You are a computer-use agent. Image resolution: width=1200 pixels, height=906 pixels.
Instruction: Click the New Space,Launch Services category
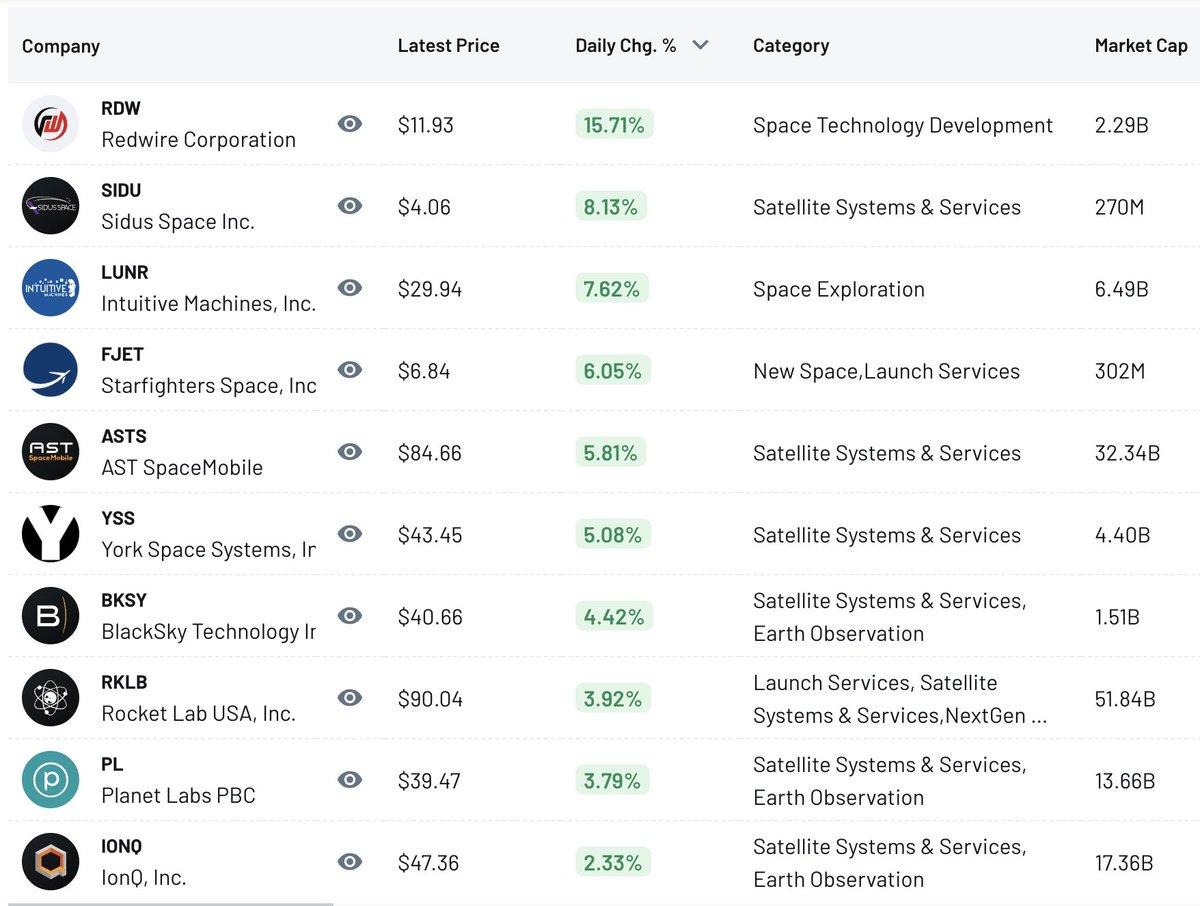(887, 371)
